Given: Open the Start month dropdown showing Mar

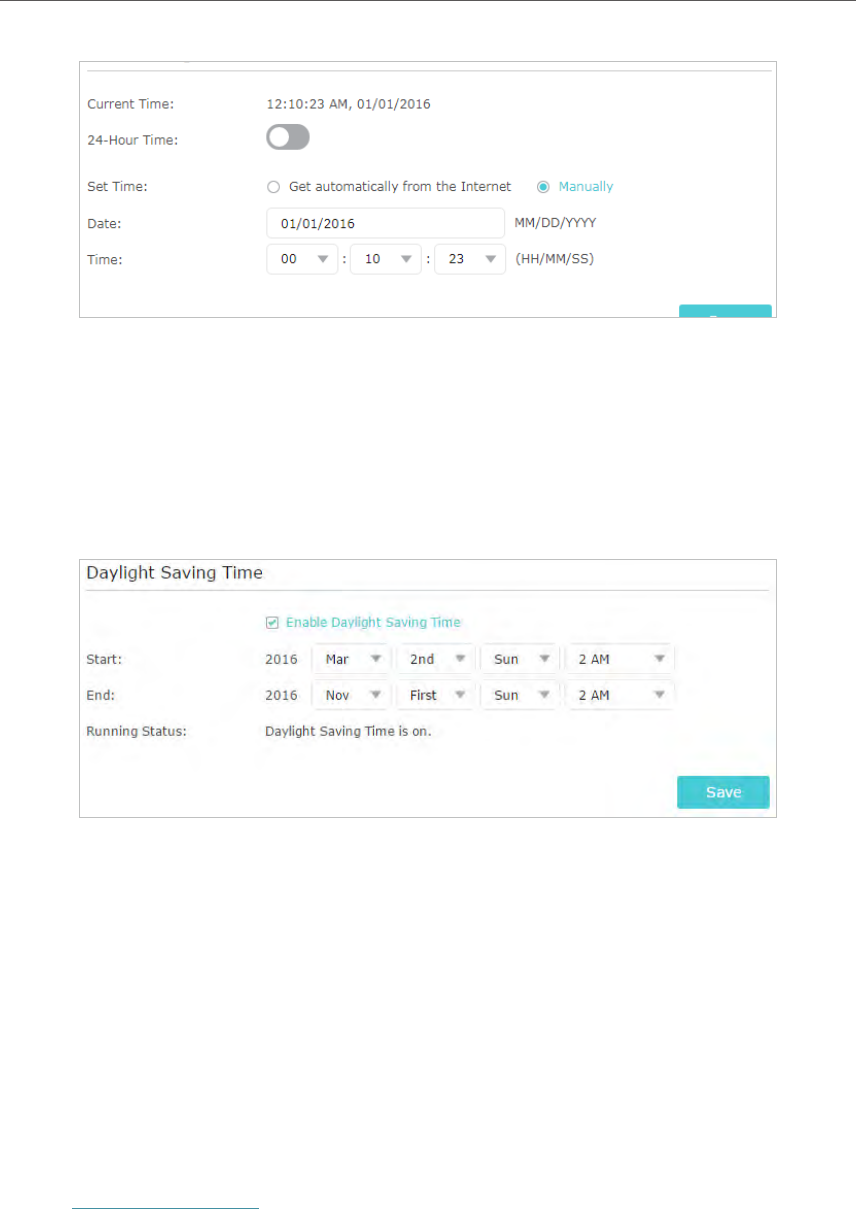Looking at the screenshot, I should pyautogui.click(x=351, y=659).
